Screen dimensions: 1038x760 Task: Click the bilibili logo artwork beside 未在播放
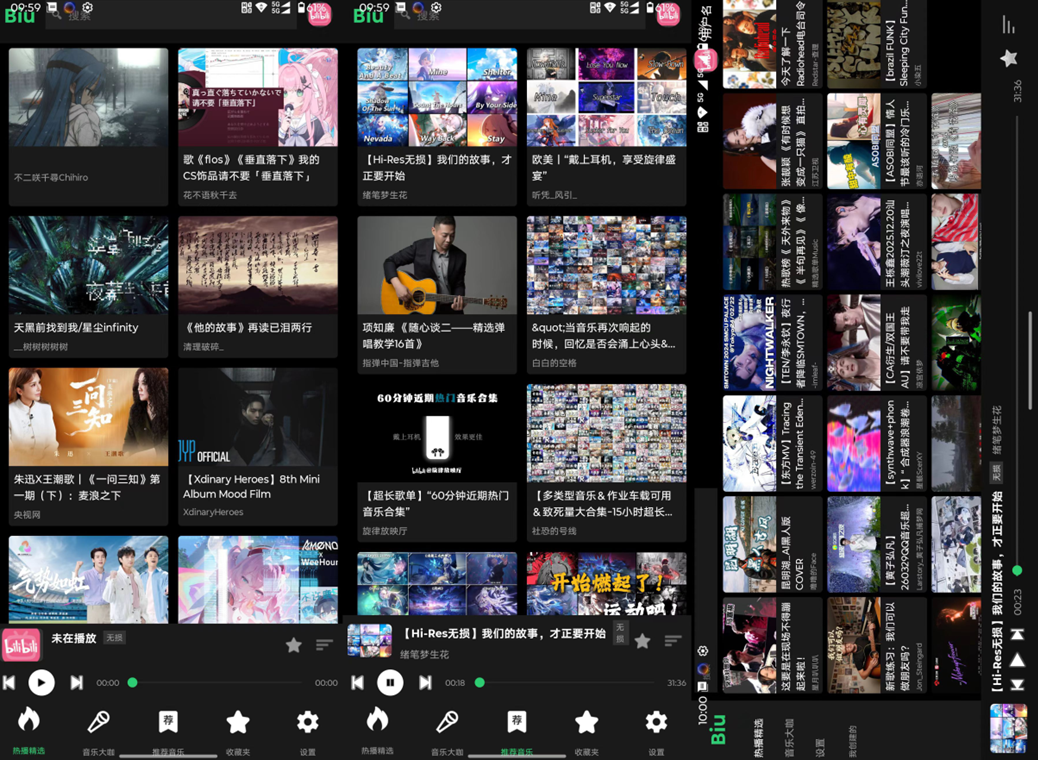21,645
